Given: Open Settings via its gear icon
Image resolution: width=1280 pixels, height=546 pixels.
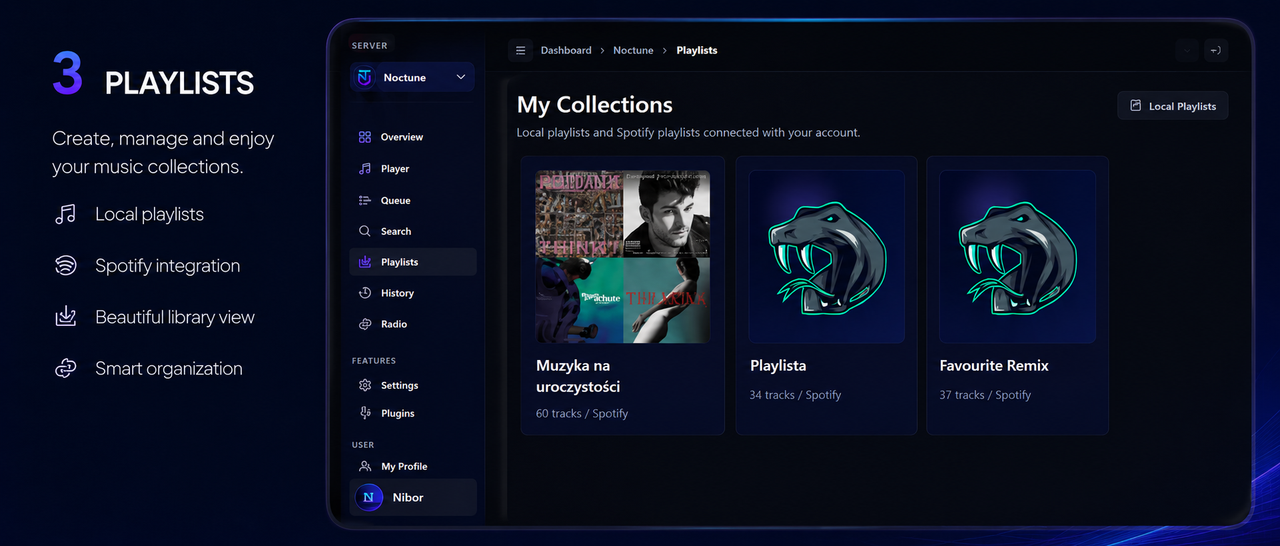Looking at the screenshot, I should click(365, 385).
